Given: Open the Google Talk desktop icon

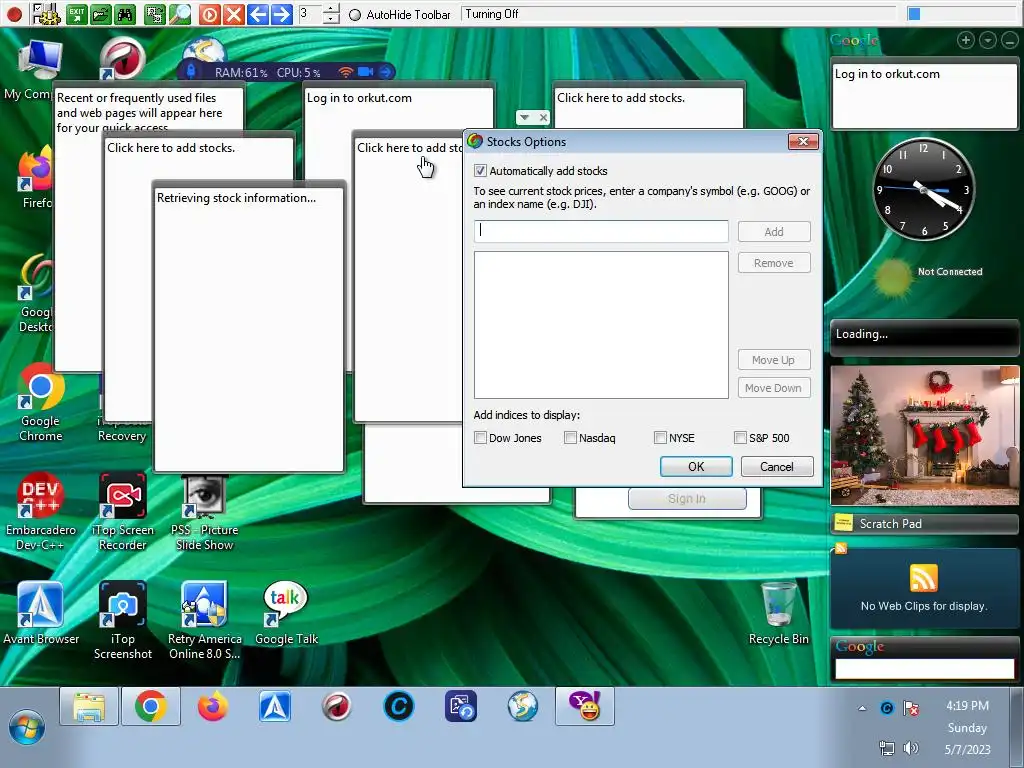Looking at the screenshot, I should click(x=286, y=613).
